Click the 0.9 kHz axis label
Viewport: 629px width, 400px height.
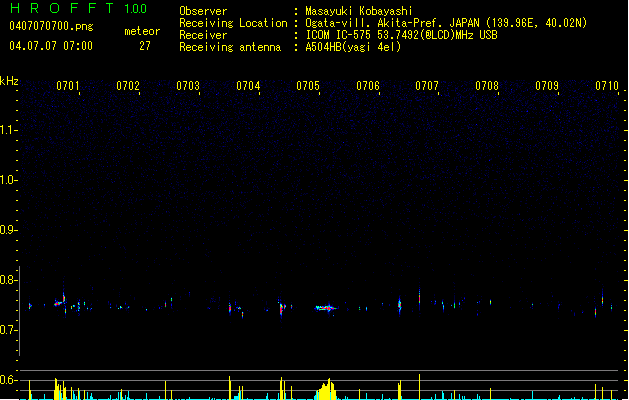coord(8,230)
